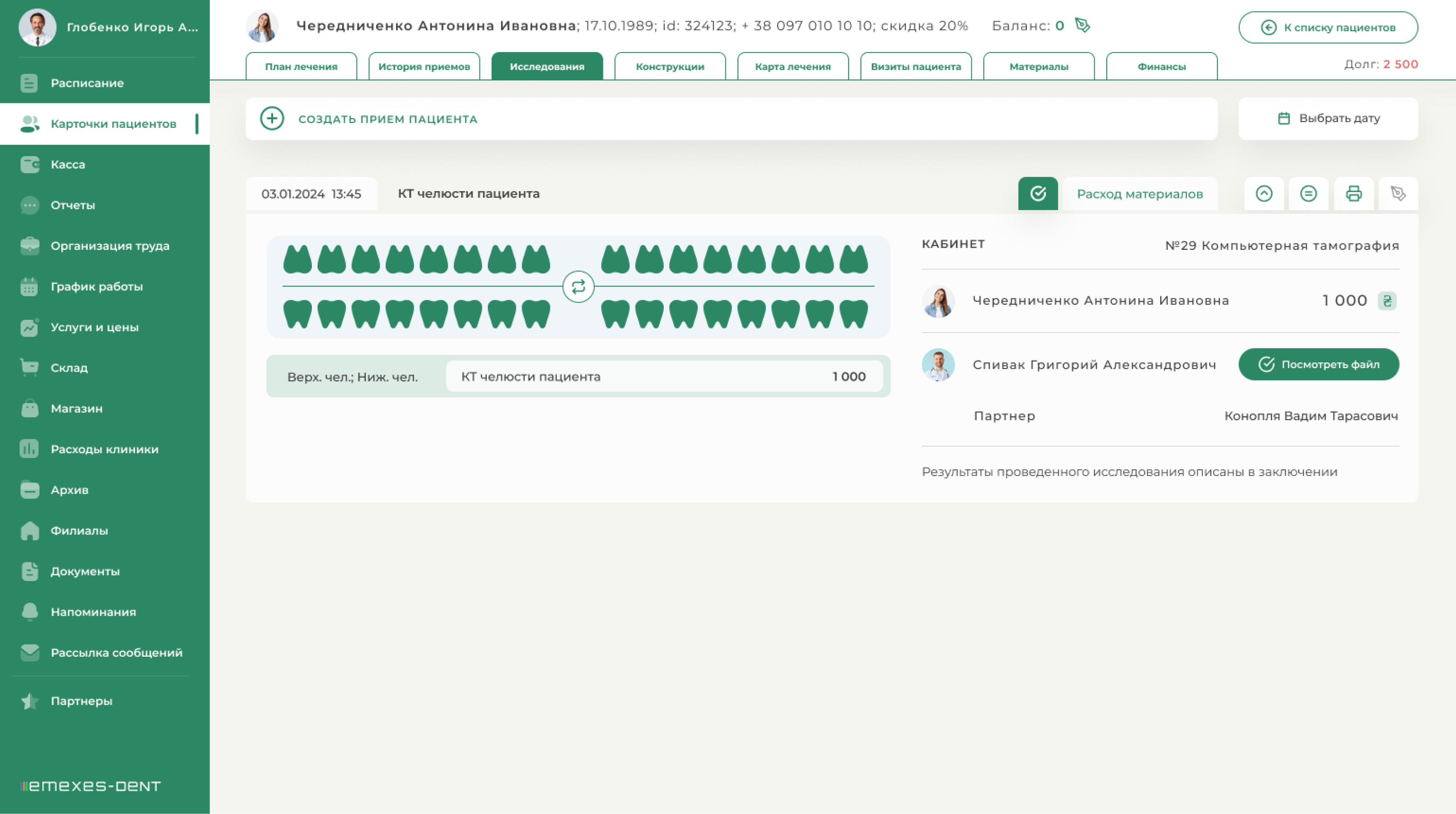This screenshot has height=814, width=1456.
Task: Toggle the green completed checkmark button
Action: pyautogui.click(x=1038, y=193)
